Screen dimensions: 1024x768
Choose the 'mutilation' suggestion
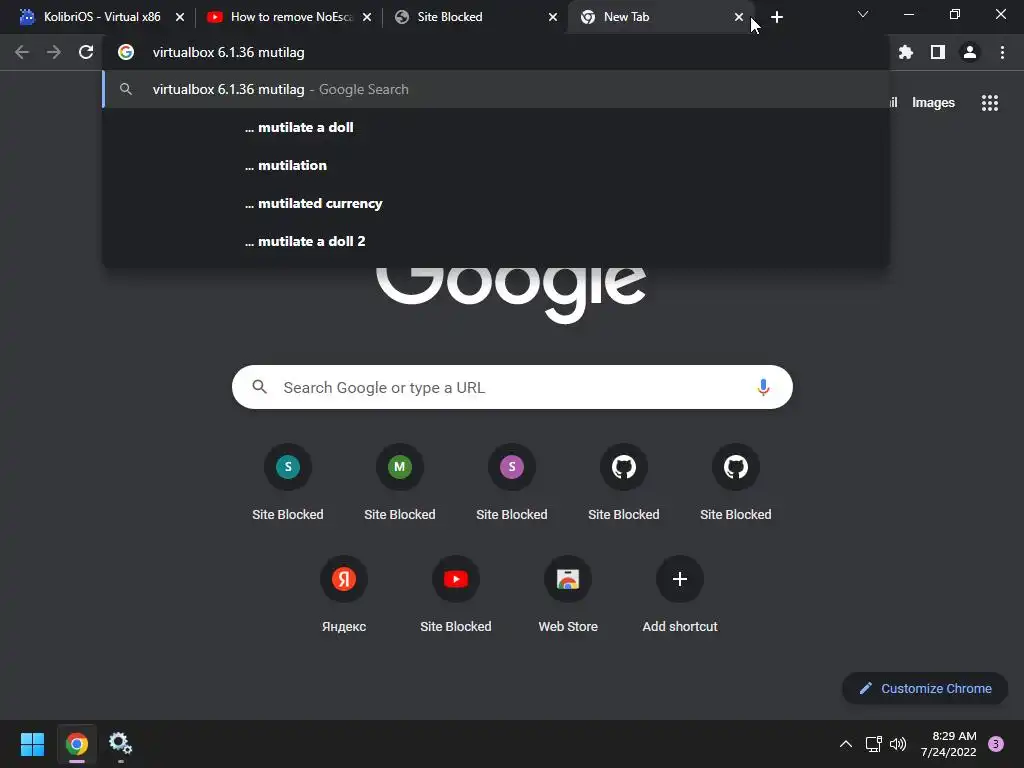point(496,165)
